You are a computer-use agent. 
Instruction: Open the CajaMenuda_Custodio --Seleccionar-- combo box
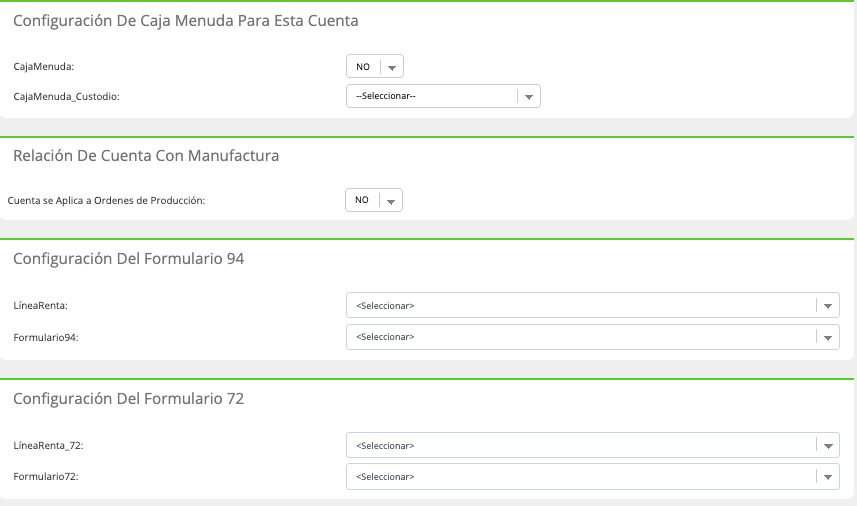click(443, 96)
